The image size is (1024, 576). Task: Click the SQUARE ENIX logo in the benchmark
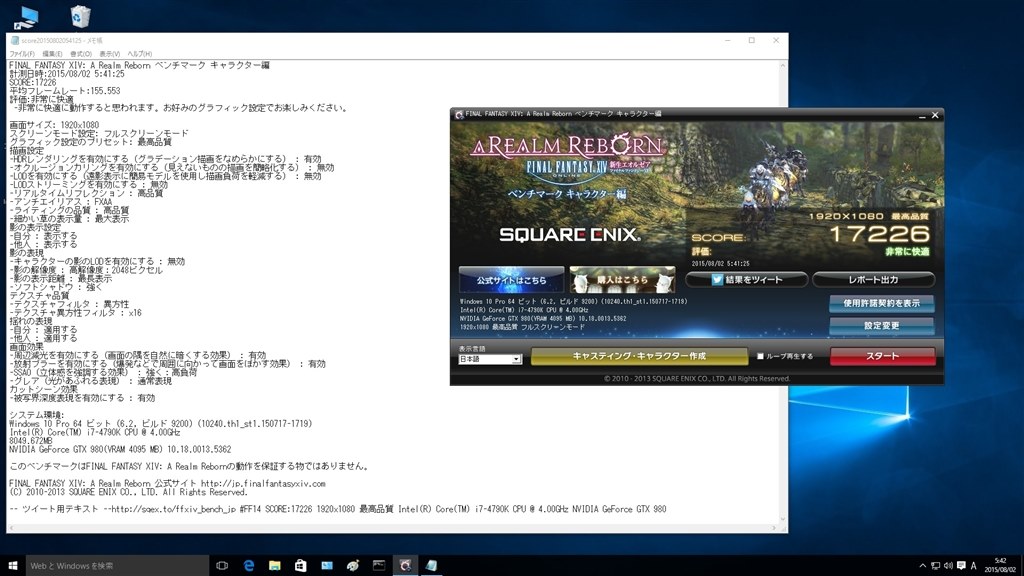(x=569, y=234)
